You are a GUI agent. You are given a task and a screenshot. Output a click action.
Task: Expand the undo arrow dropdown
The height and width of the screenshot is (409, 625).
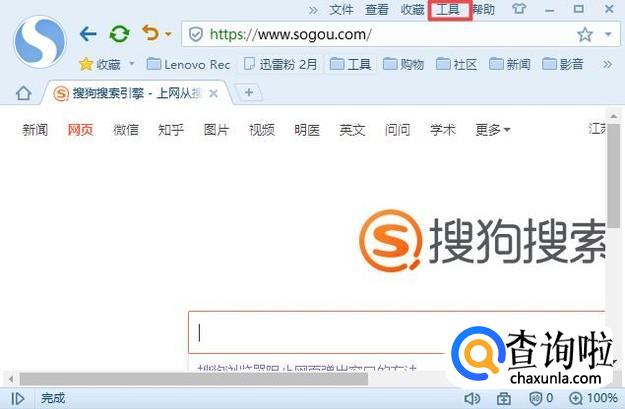(x=169, y=34)
